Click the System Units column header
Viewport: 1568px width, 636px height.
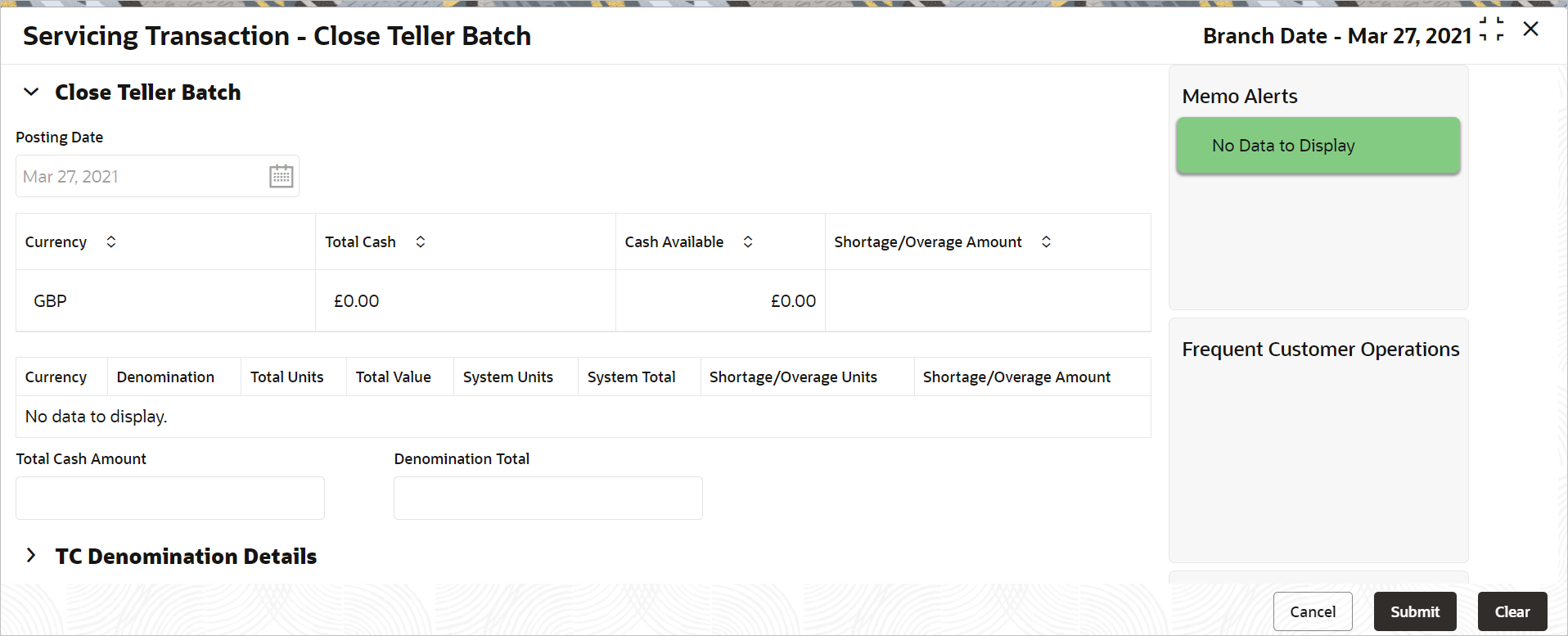tap(507, 377)
